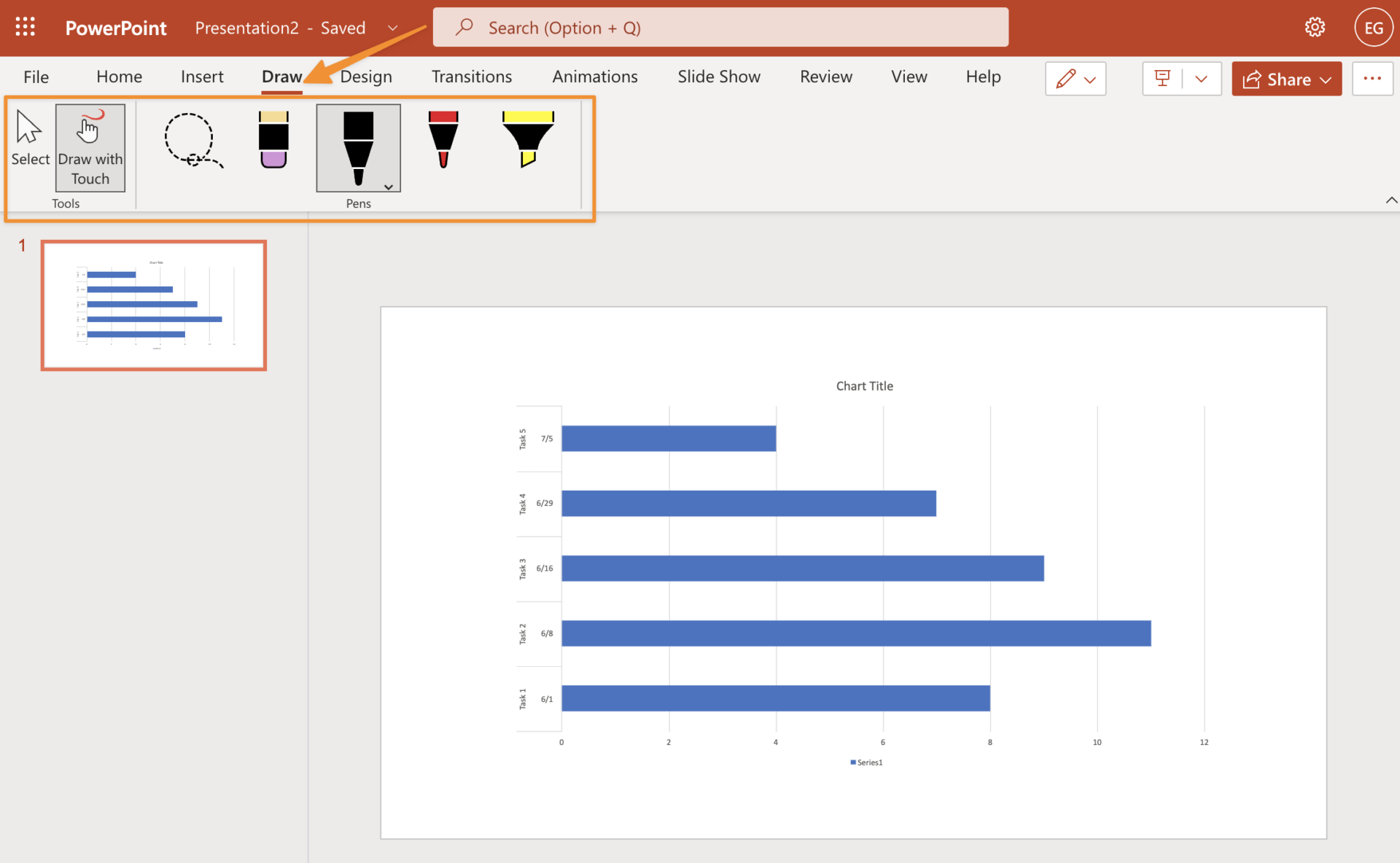Collapse the ribbon with the chevron
1400x863 pixels.
click(1391, 200)
